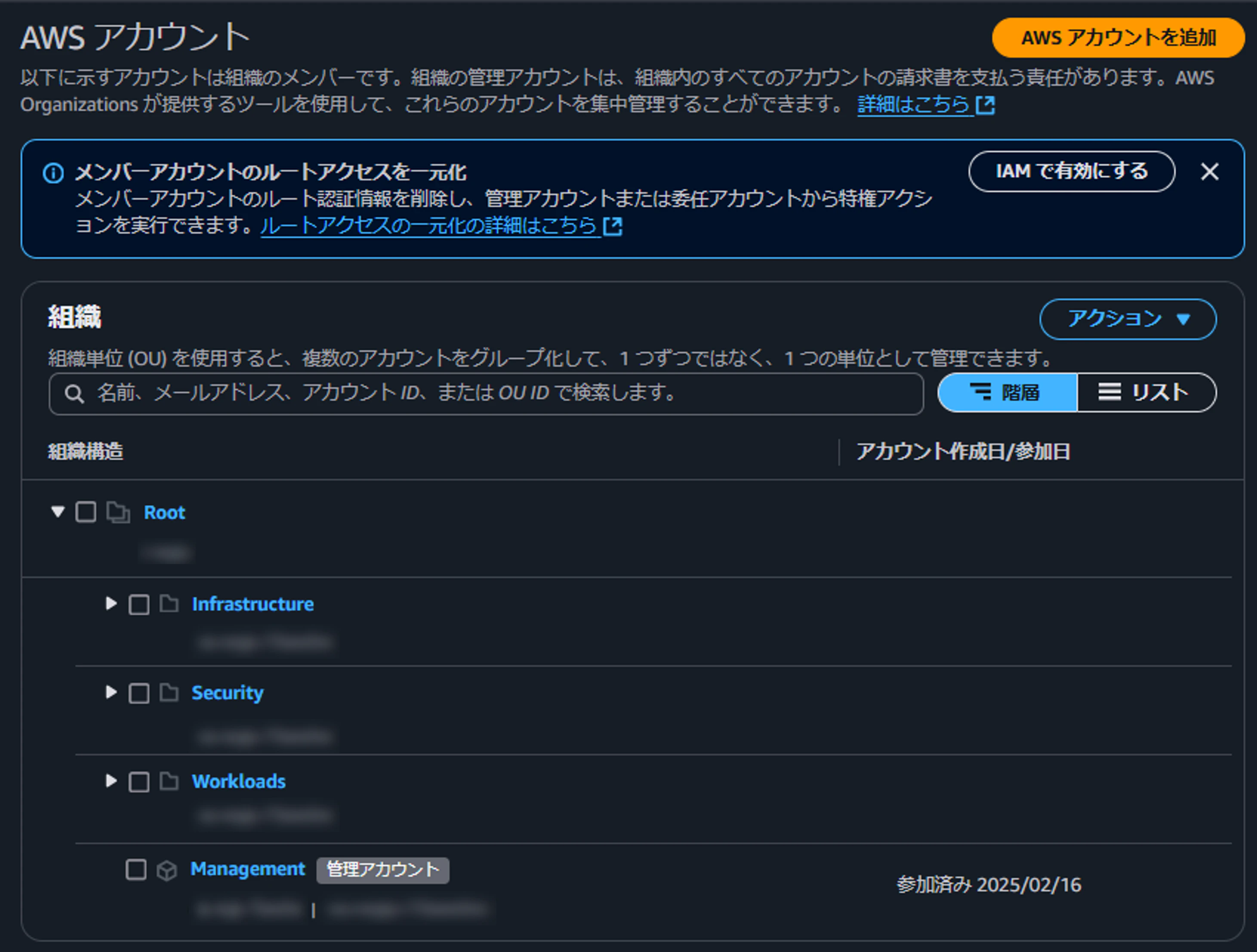Open the Root link
This screenshot has height=952, width=1257.
tap(165, 513)
